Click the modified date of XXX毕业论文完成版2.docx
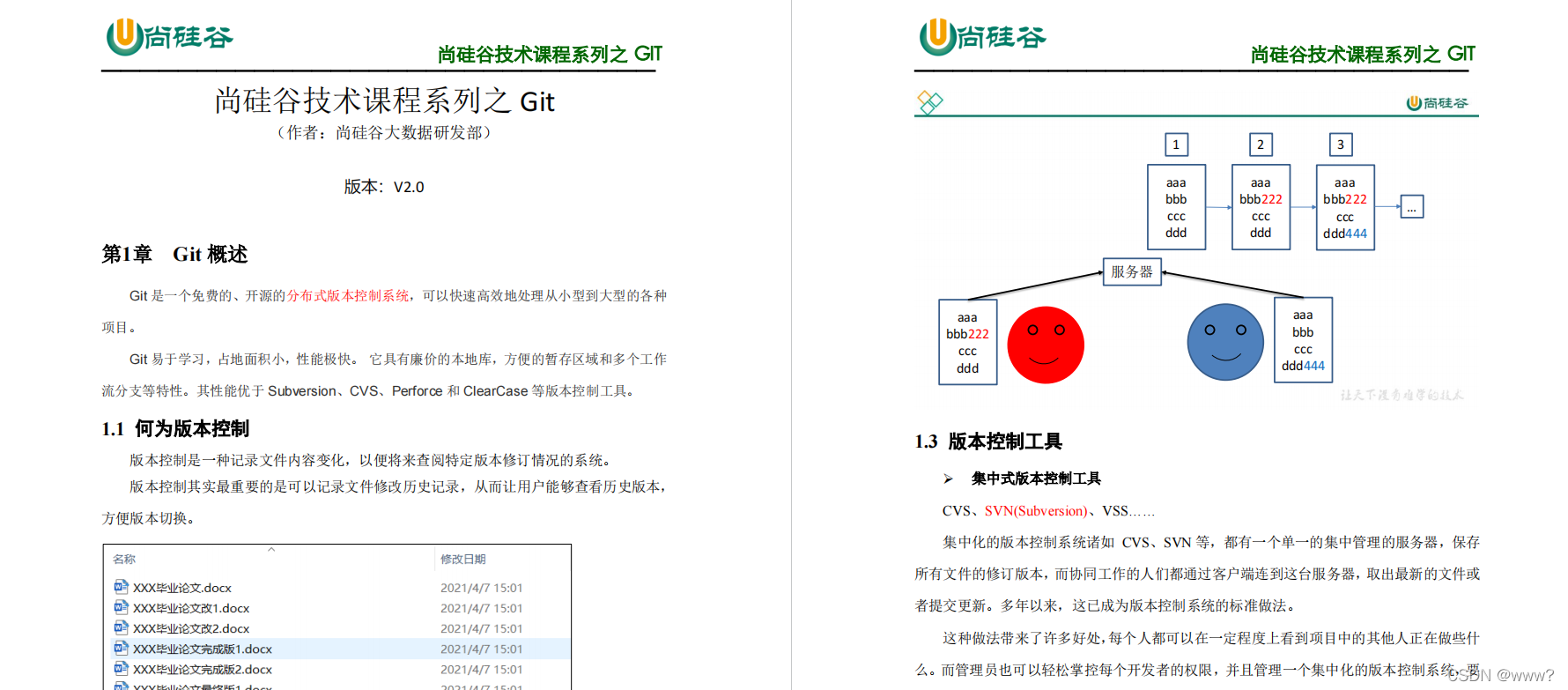 click(x=482, y=670)
